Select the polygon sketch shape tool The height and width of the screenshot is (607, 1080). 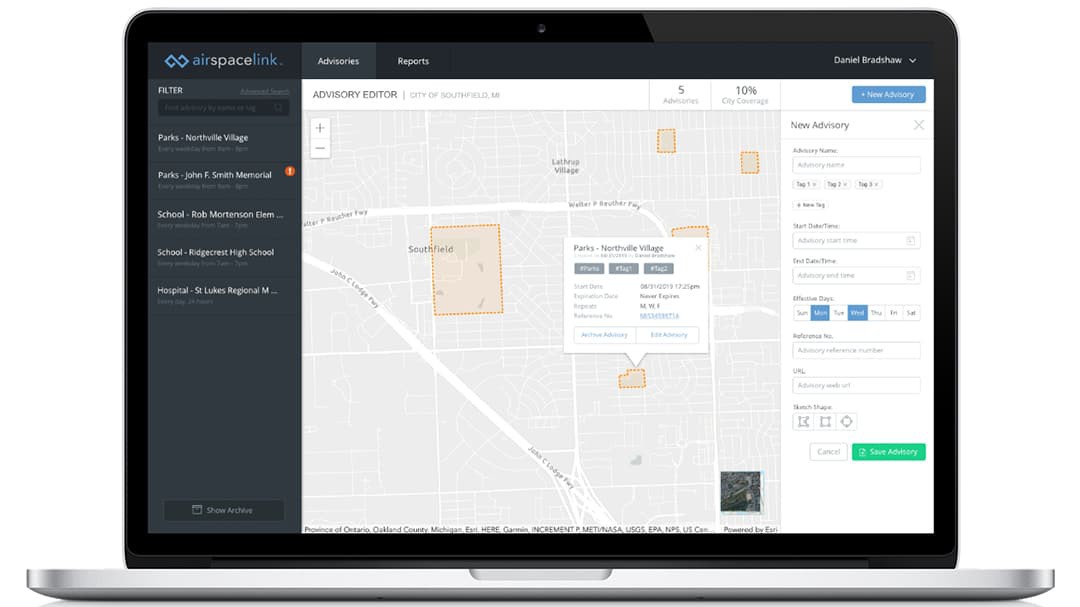click(804, 422)
